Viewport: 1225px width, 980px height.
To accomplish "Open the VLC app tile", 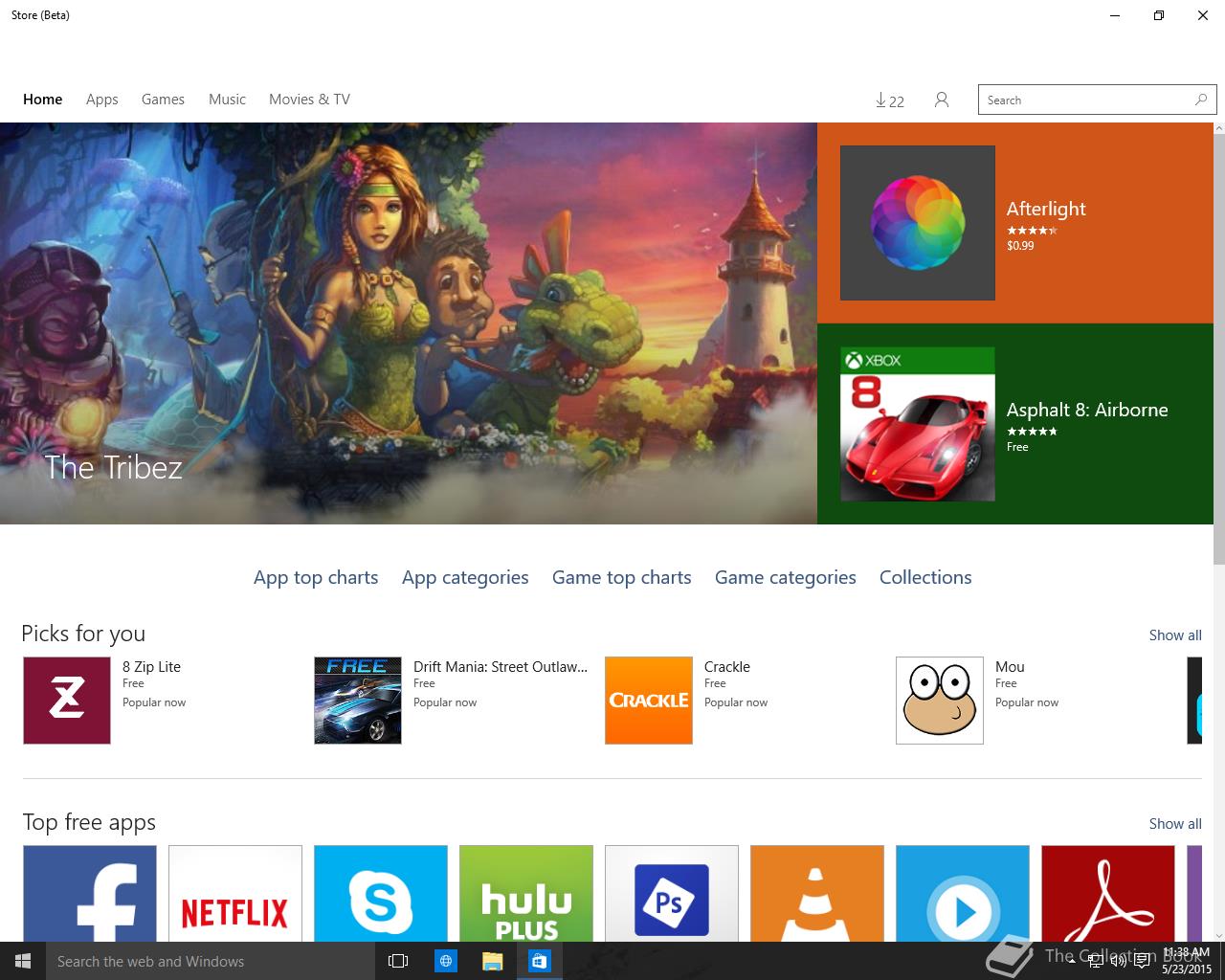I will pyautogui.click(x=817, y=893).
